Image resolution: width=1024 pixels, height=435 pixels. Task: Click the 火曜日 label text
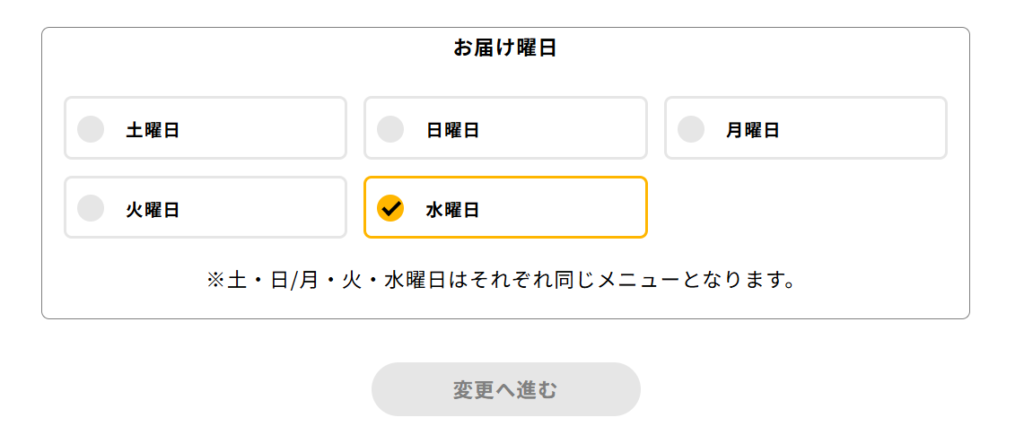pos(152,210)
